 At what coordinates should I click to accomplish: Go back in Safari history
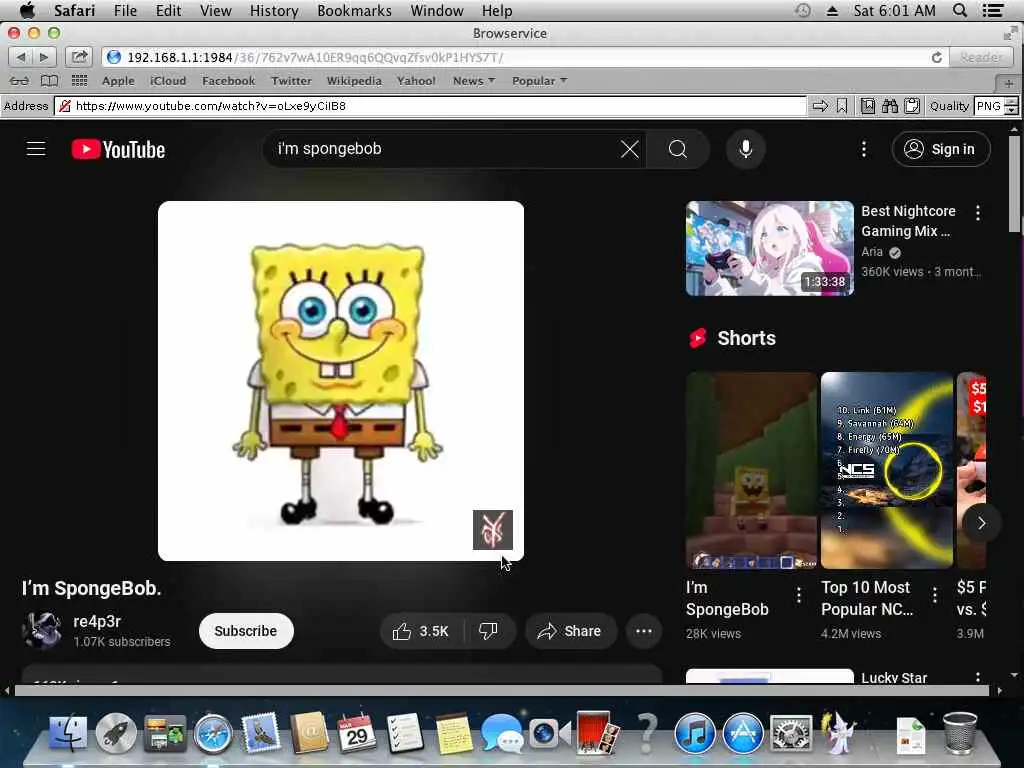20,57
